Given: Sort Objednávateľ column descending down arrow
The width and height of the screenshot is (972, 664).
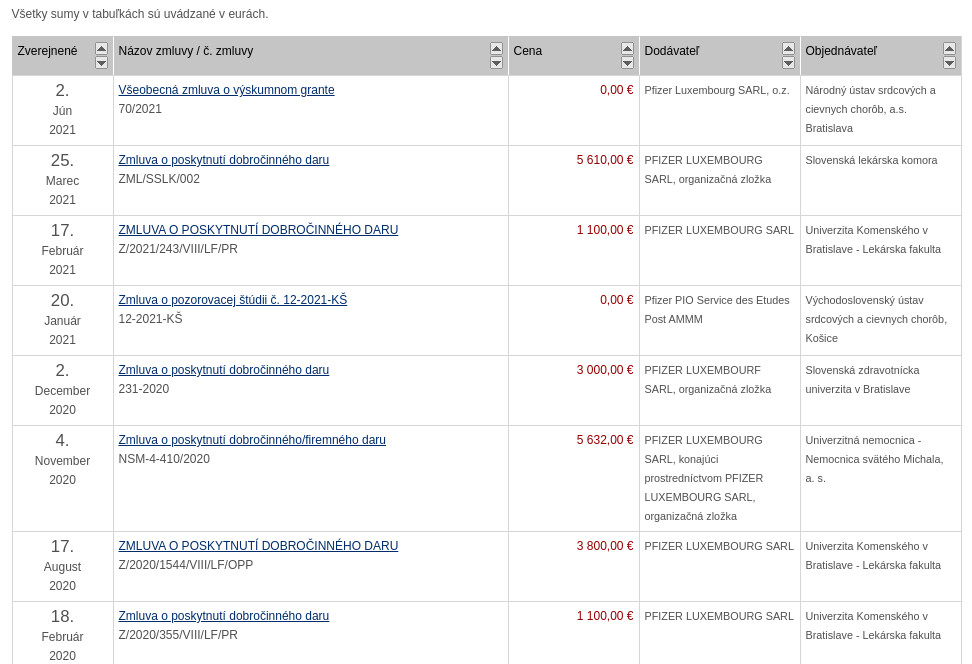Looking at the screenshot, I should coord(949,63).
